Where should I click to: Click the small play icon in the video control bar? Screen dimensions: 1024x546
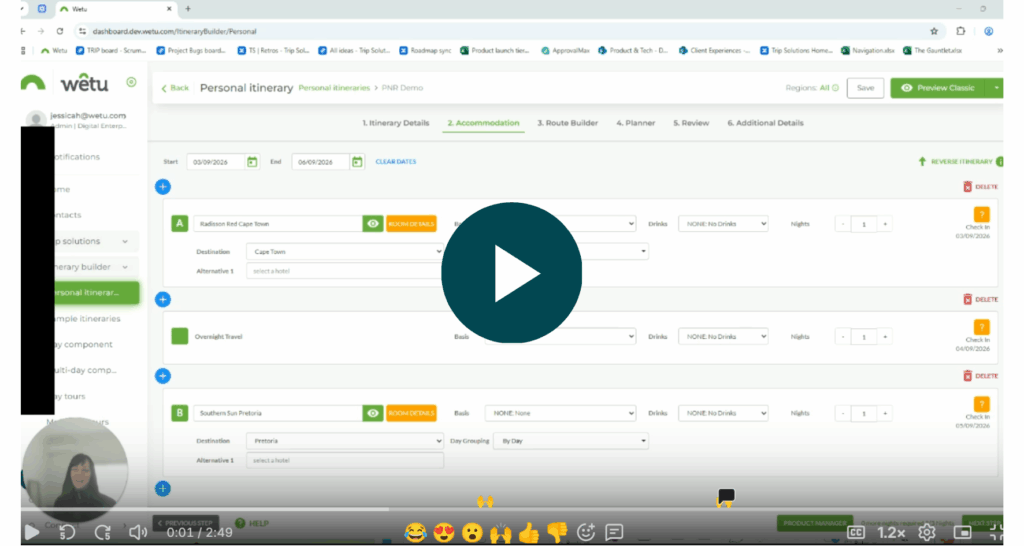coord(31,532)
